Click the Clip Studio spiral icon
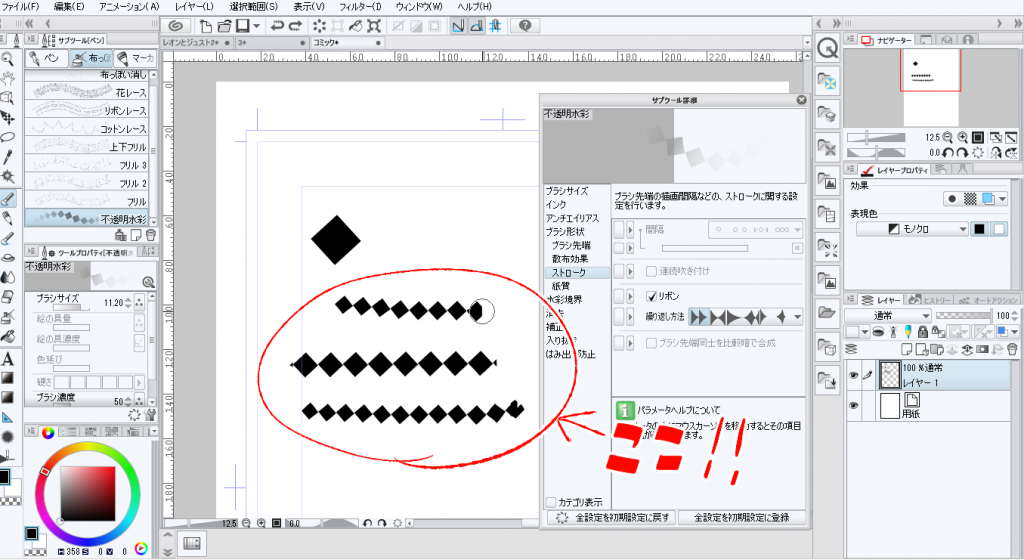Screen dimensions: 1024x560 point(175,26)
